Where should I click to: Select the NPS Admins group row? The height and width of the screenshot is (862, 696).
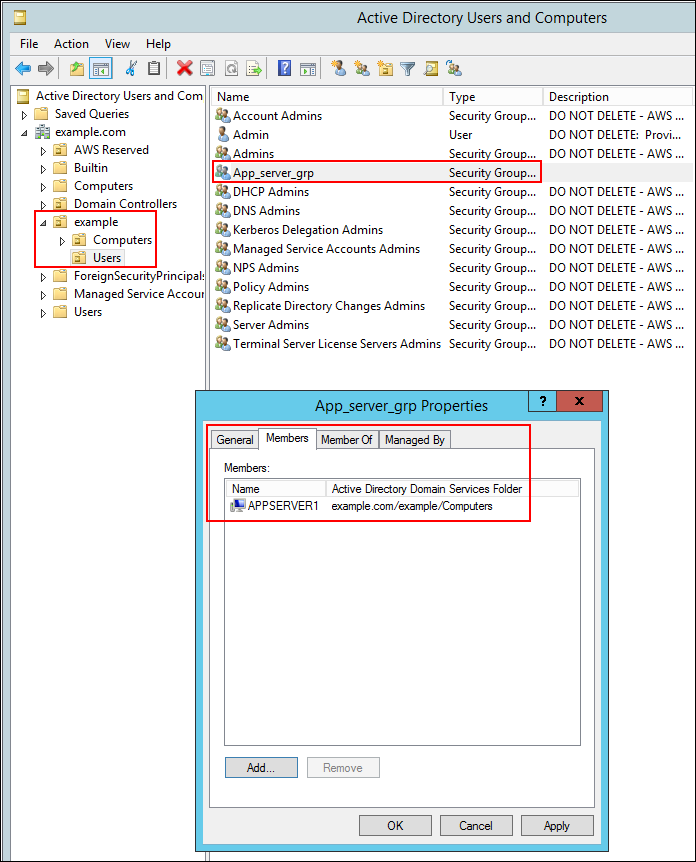(451, 267)
